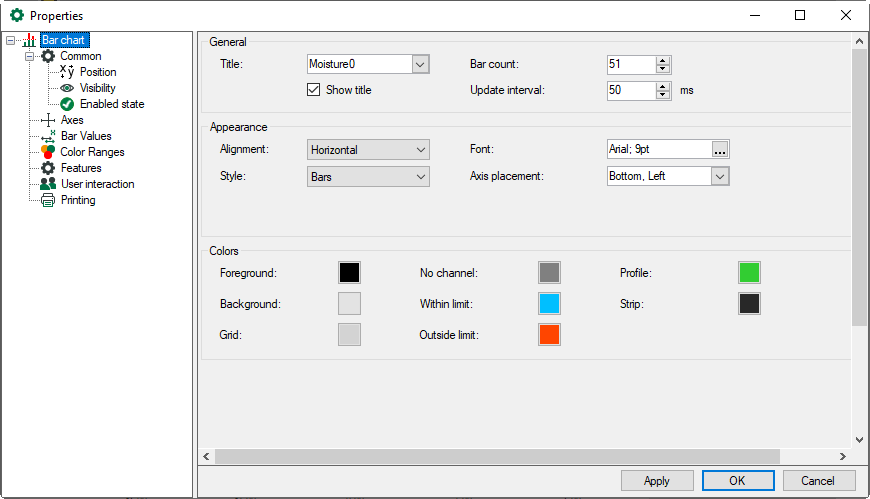Open Axes via its crosshair icon

[x=48, y=120]
